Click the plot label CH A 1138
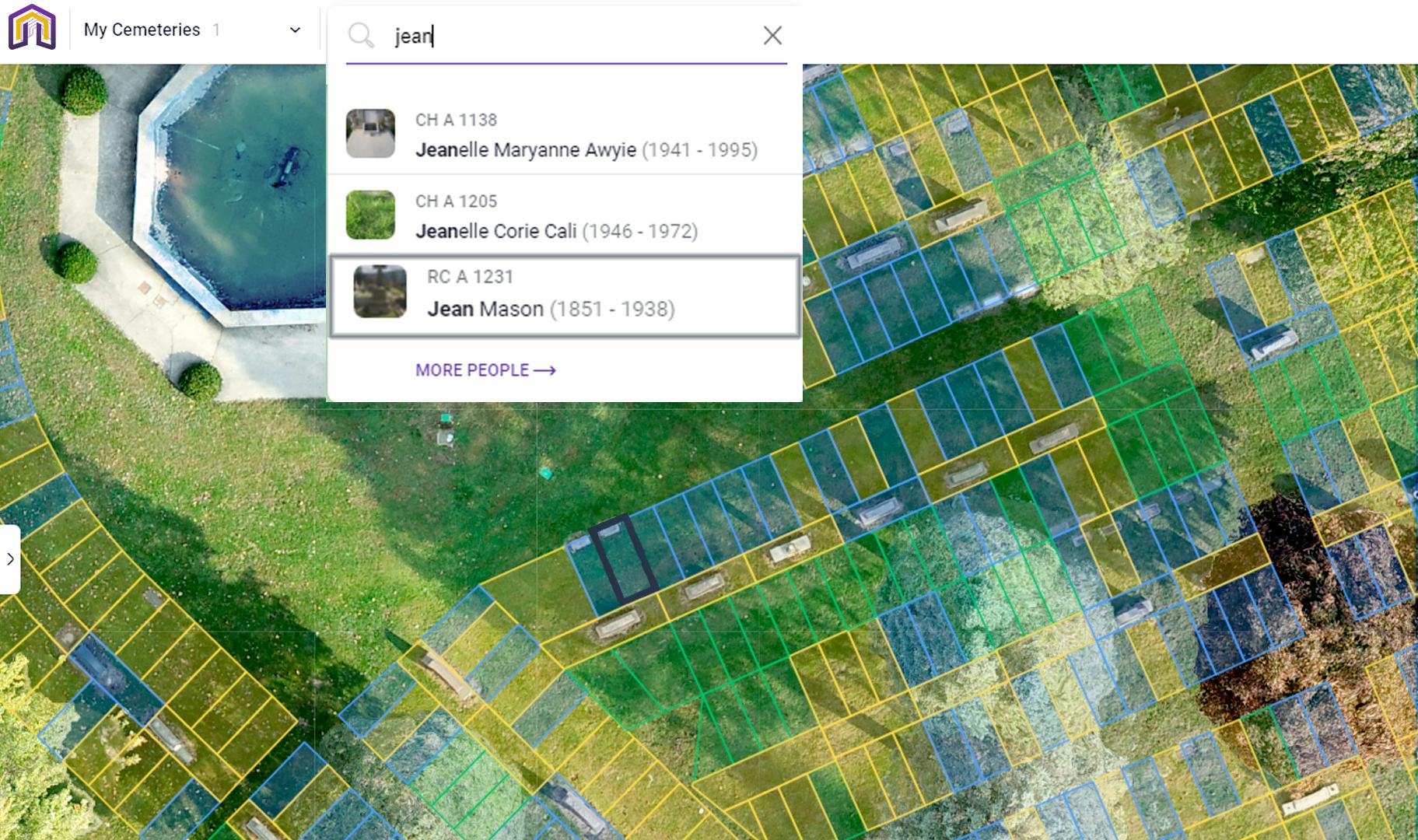Image resolution: width=1418 pixels, height=840 pixels. (456, 120)
